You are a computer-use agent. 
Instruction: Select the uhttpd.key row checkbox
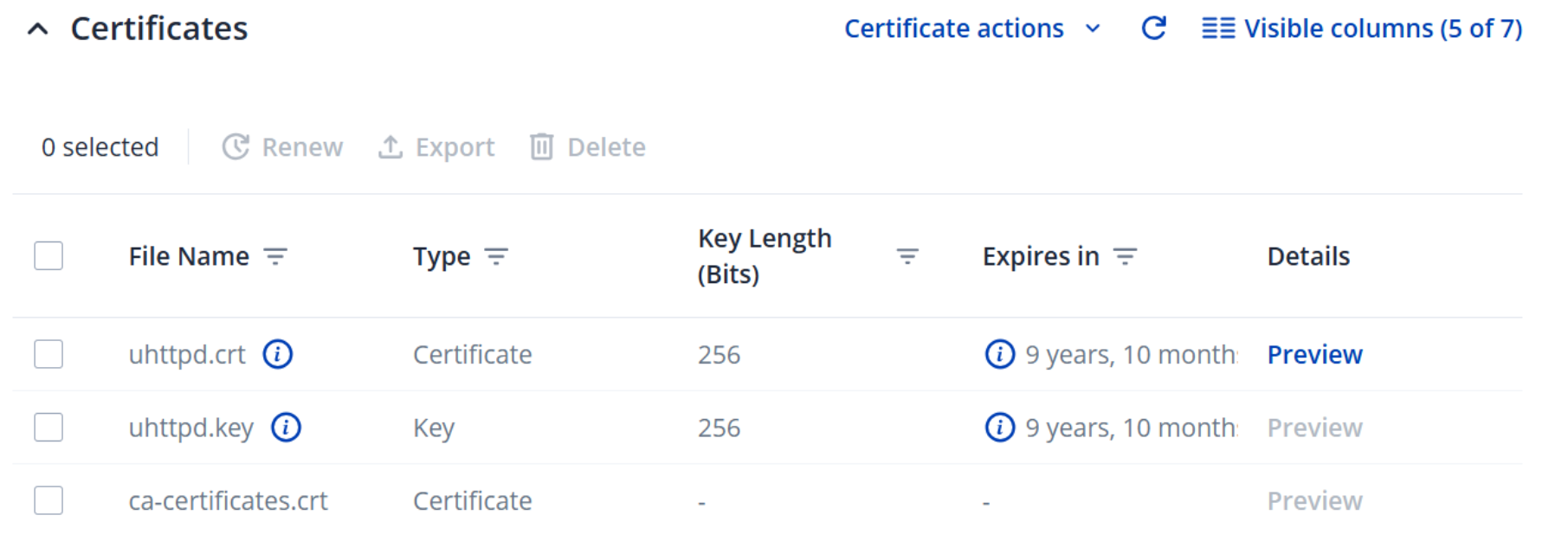click(x=48, y=428)
